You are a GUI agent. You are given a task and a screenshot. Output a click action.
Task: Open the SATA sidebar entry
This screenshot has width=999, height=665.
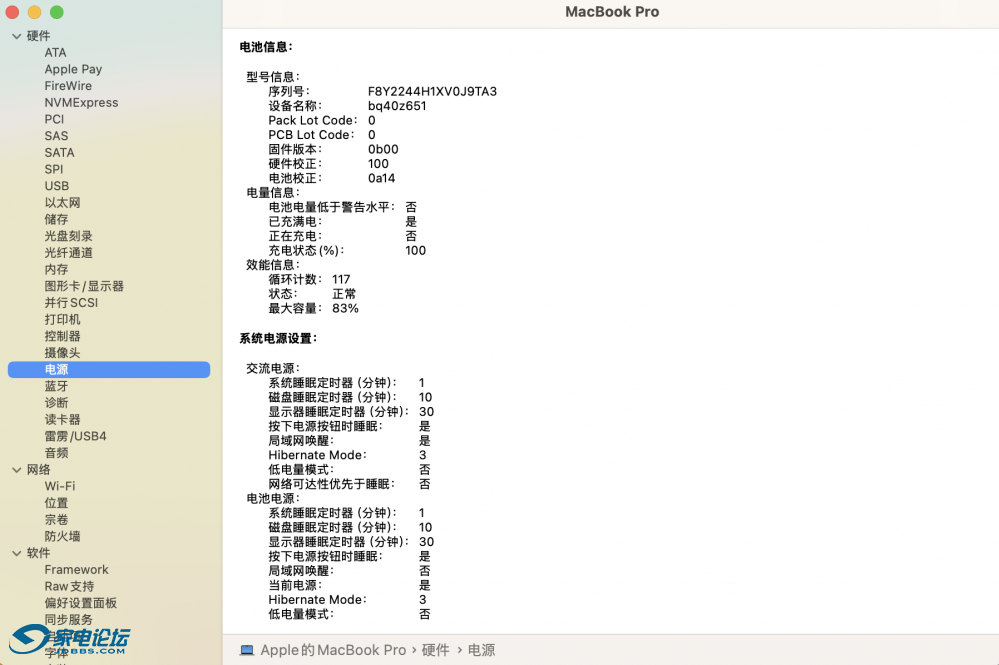pyautogui.click(x=59, y=153)
